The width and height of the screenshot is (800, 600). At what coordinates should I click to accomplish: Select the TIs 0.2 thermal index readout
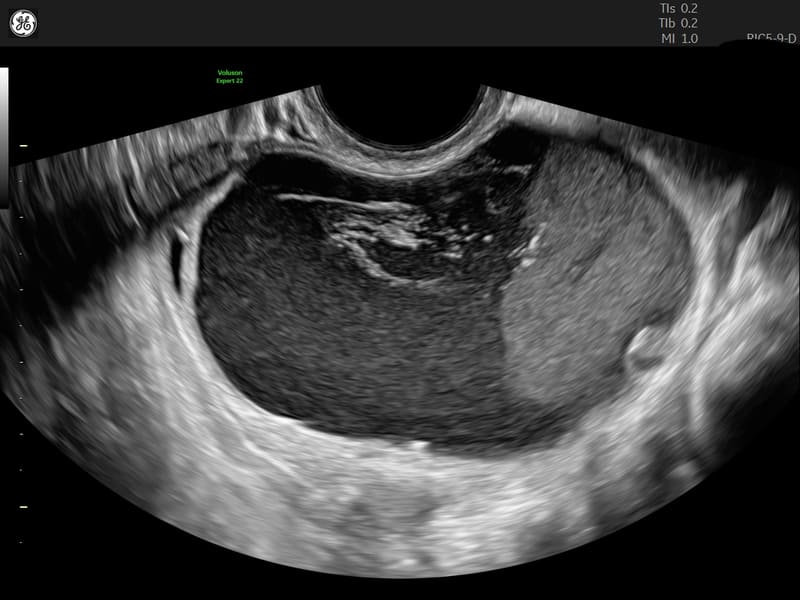coord(679,8)
